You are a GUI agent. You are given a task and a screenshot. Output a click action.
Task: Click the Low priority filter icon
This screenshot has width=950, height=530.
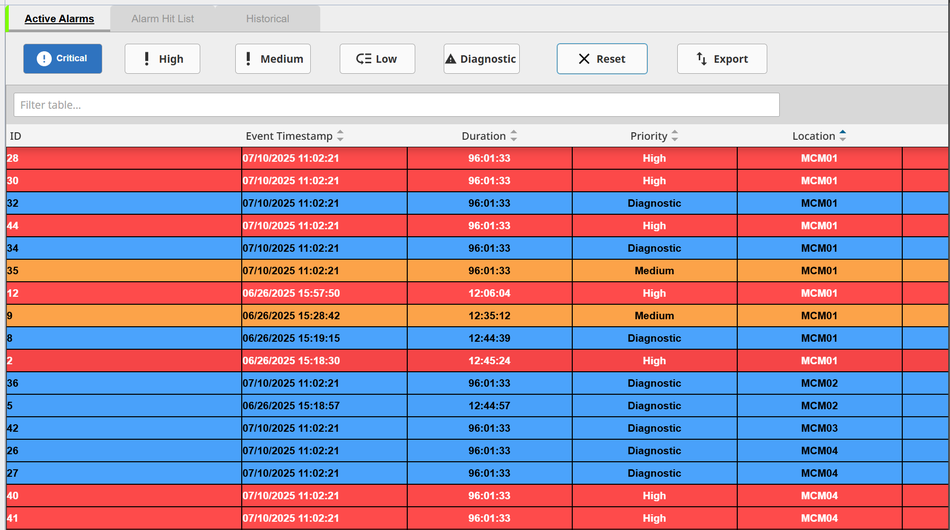[x=364, y=59]
